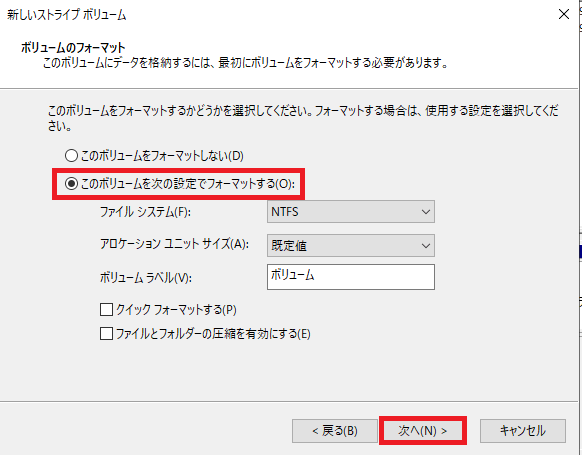Click the subtitle about データを格納する

coord(245,63)
